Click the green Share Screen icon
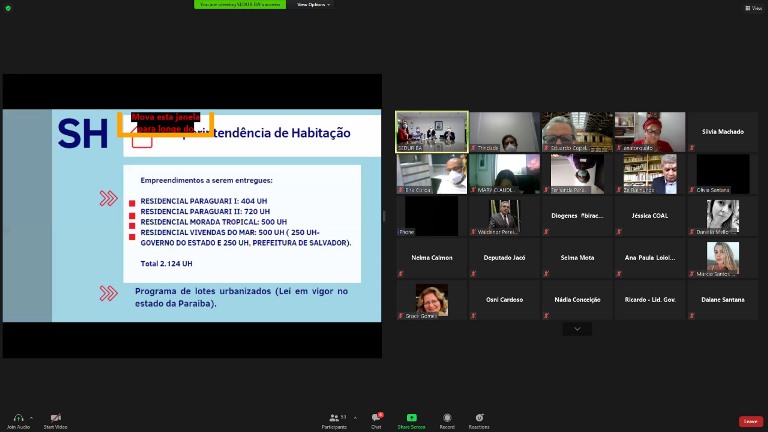 (411, 418)
